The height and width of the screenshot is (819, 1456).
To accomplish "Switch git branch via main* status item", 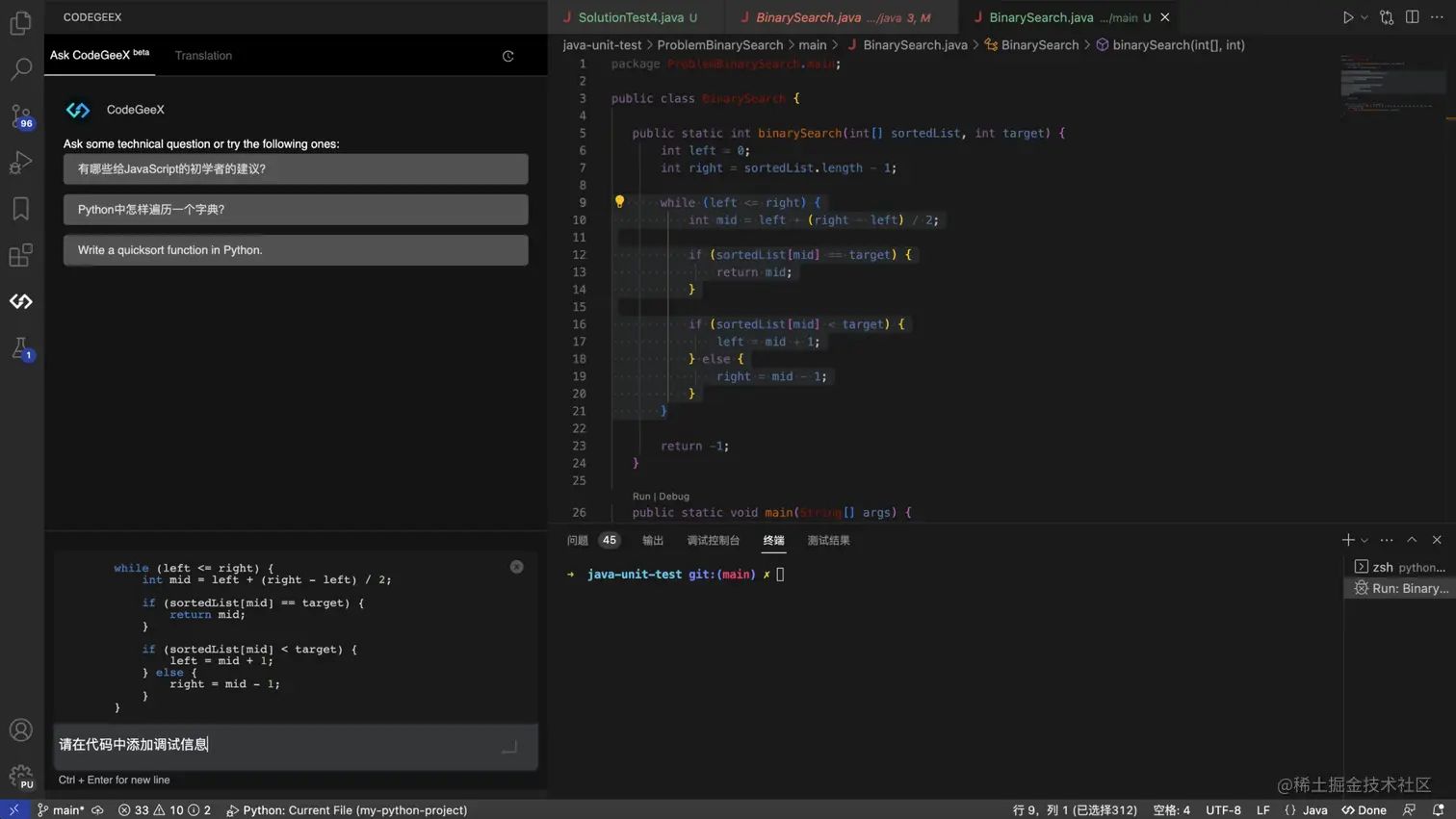I will (x=61, y=810).
